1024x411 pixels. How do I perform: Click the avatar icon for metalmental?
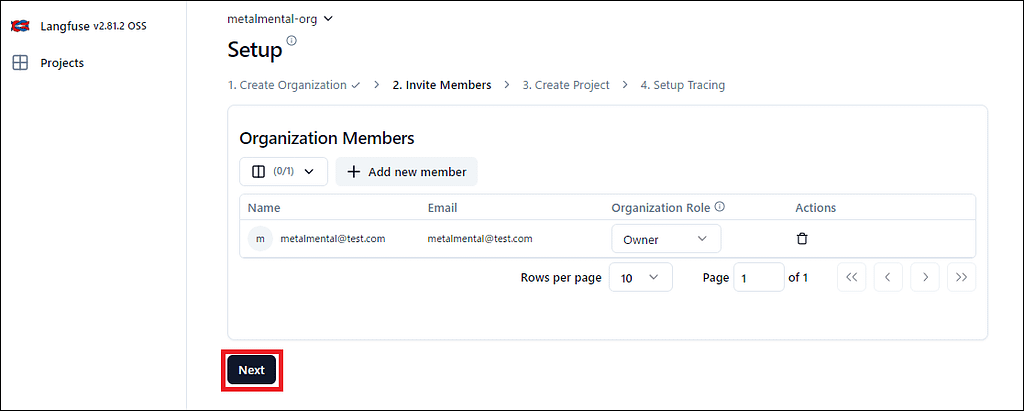pos(261,239)
